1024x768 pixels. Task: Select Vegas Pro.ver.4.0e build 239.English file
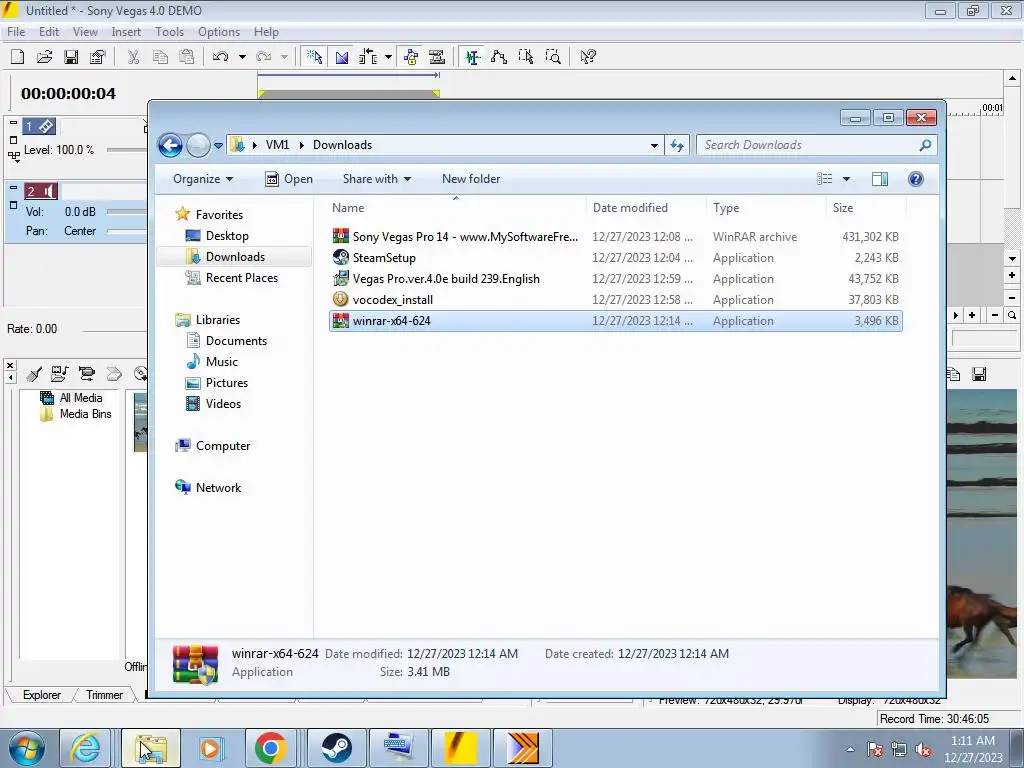click(616, 279)
